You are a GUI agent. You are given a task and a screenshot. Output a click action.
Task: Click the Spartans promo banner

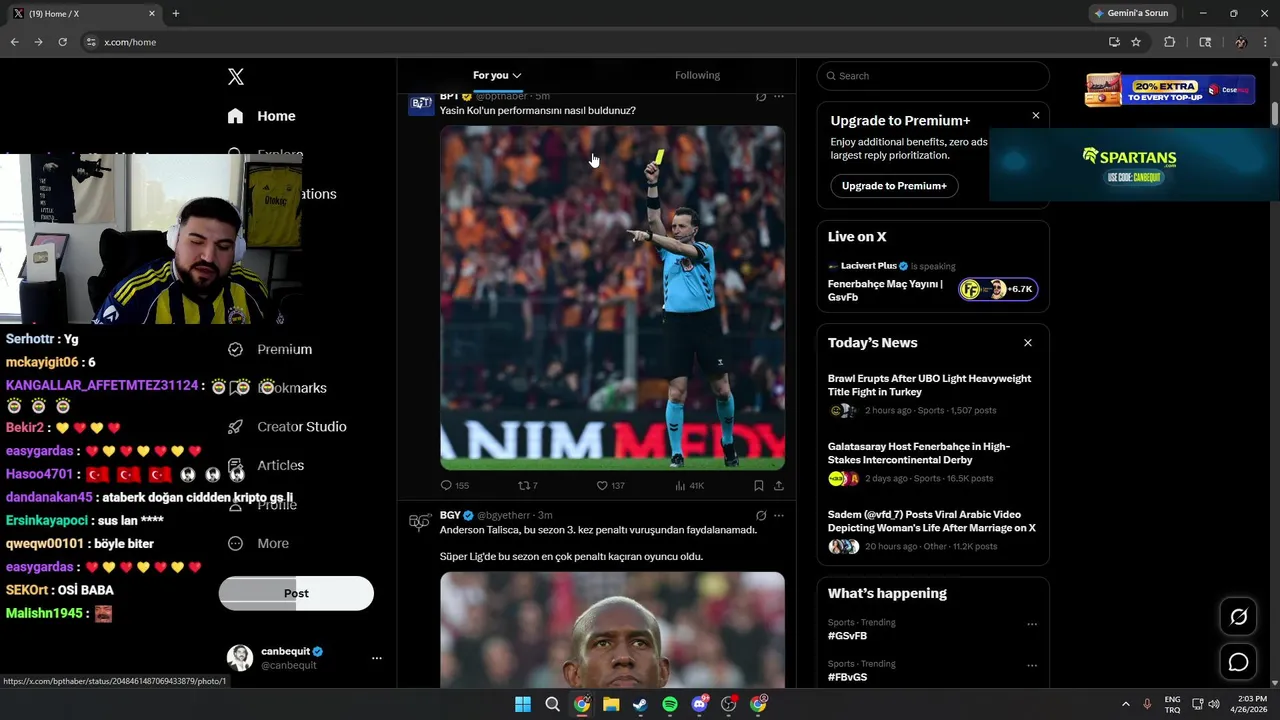pos(1134,164)
